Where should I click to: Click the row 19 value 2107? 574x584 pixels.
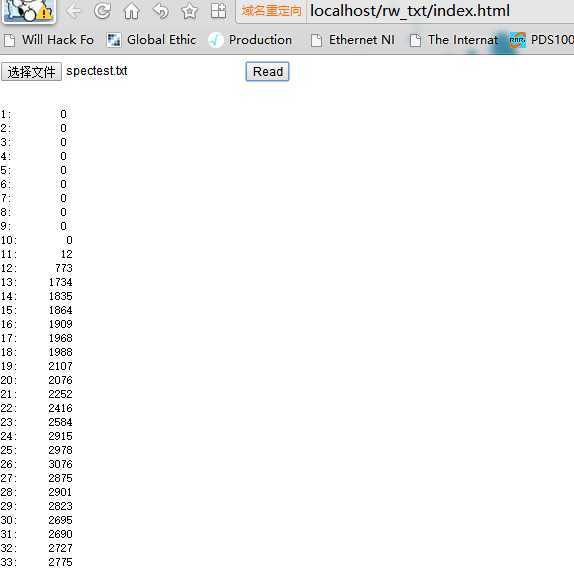[60, 366]
